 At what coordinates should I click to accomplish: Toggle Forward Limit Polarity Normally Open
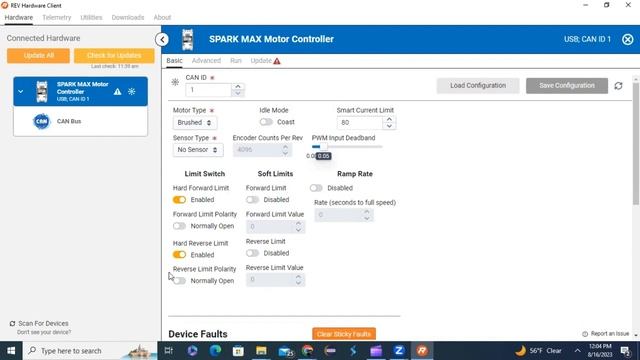pyautogui.click(x=179, y=226)
